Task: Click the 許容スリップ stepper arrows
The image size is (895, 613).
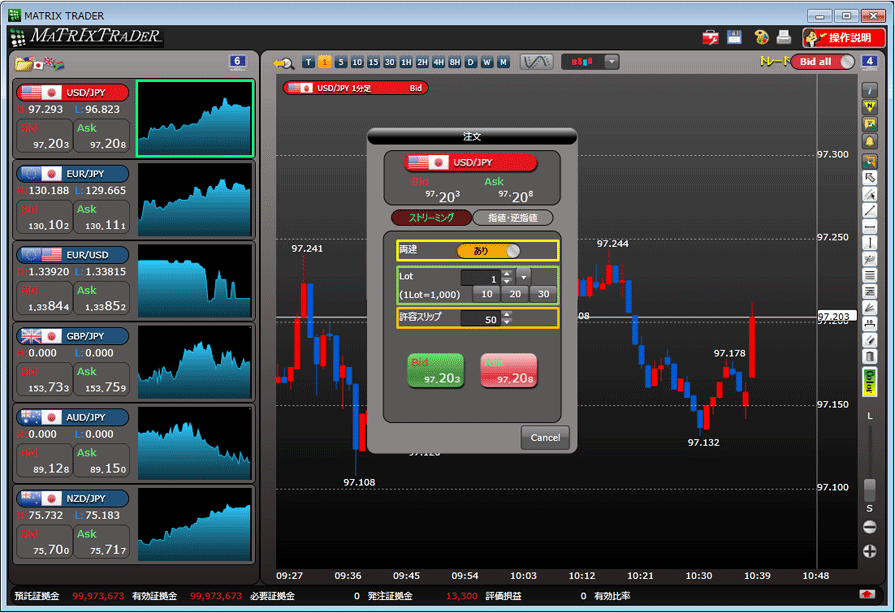Action: (x=506, y=318)
